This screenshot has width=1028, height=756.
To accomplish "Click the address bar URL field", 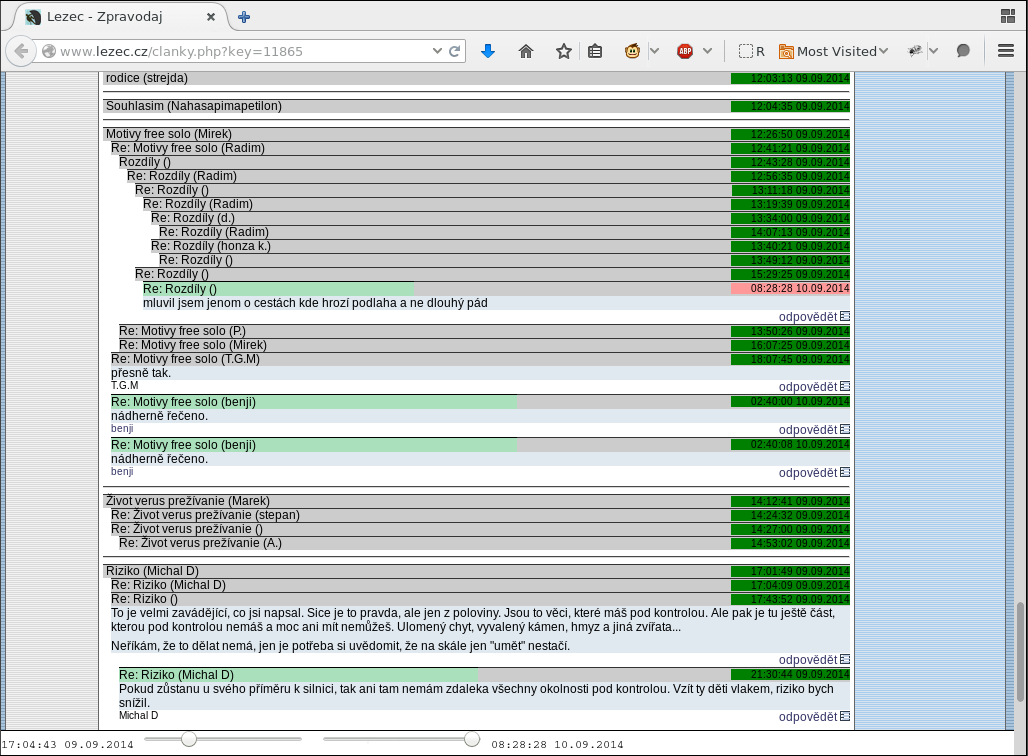I will point(240,51).
